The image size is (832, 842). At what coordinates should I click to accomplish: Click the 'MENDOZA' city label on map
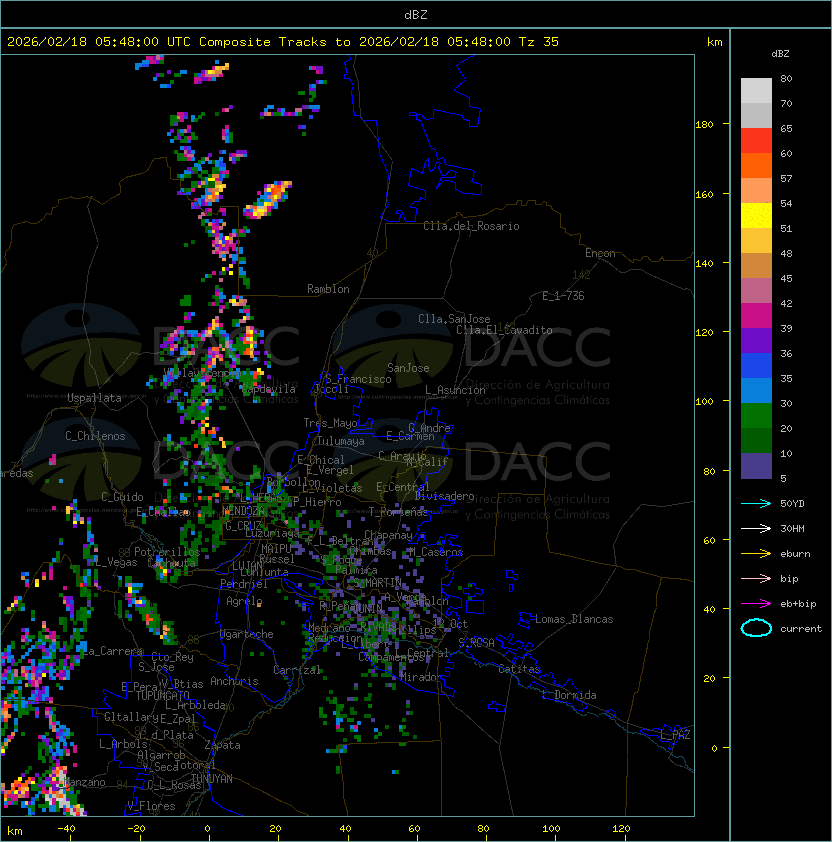[243, 511]
